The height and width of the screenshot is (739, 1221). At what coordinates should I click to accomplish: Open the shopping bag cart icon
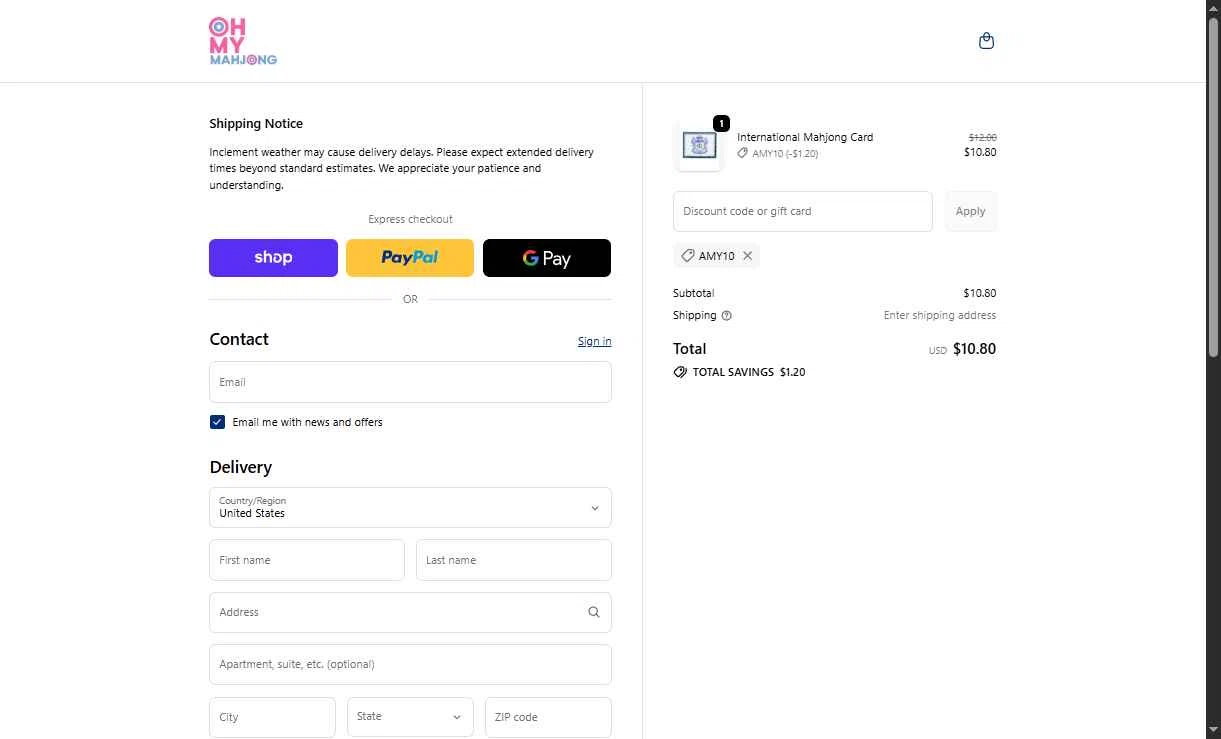(986, 41)
